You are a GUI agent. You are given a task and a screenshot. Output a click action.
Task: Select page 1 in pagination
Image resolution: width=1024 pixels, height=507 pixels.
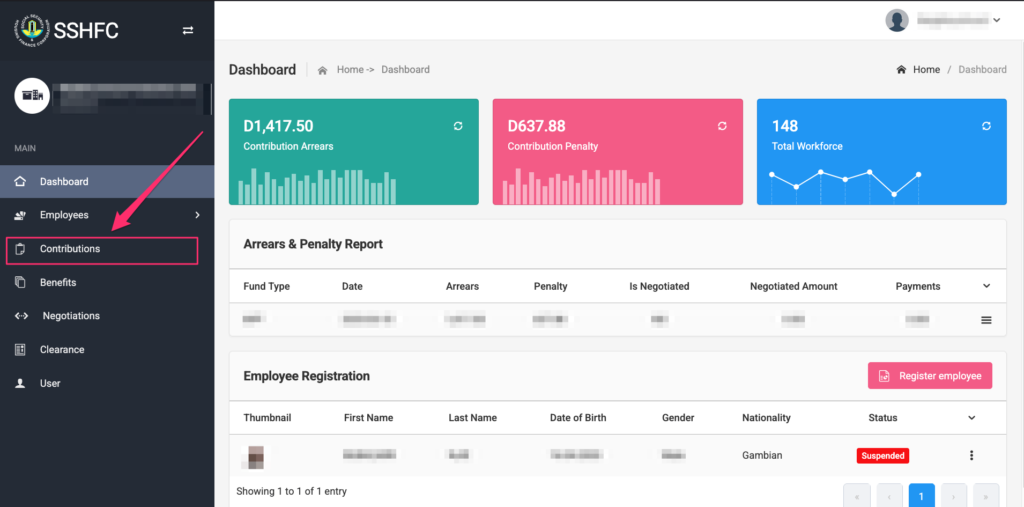pos(921,495)
